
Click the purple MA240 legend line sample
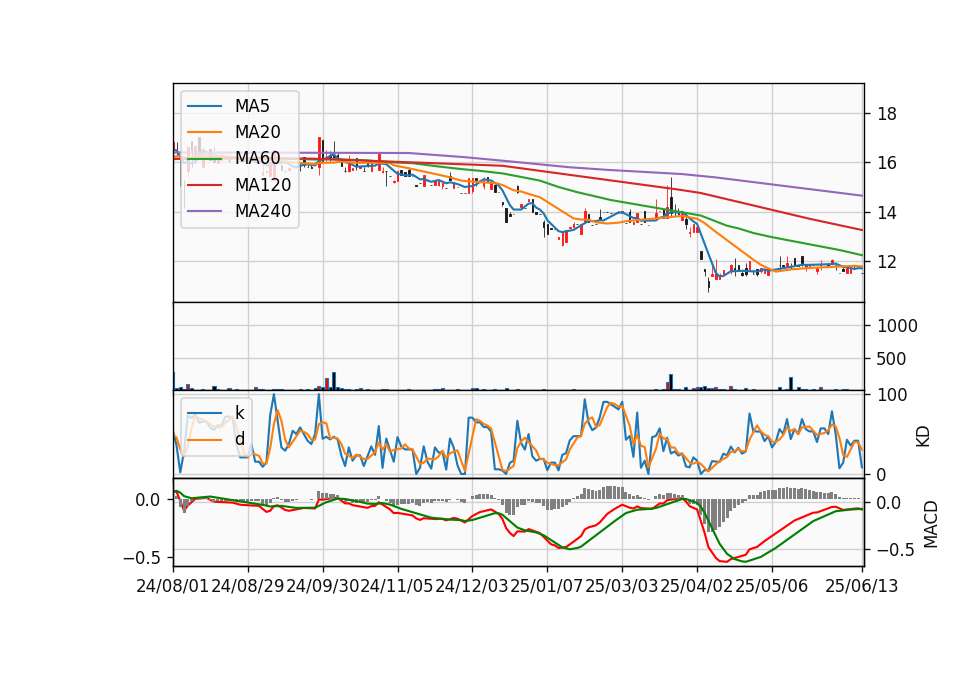[x=204, y=211]
